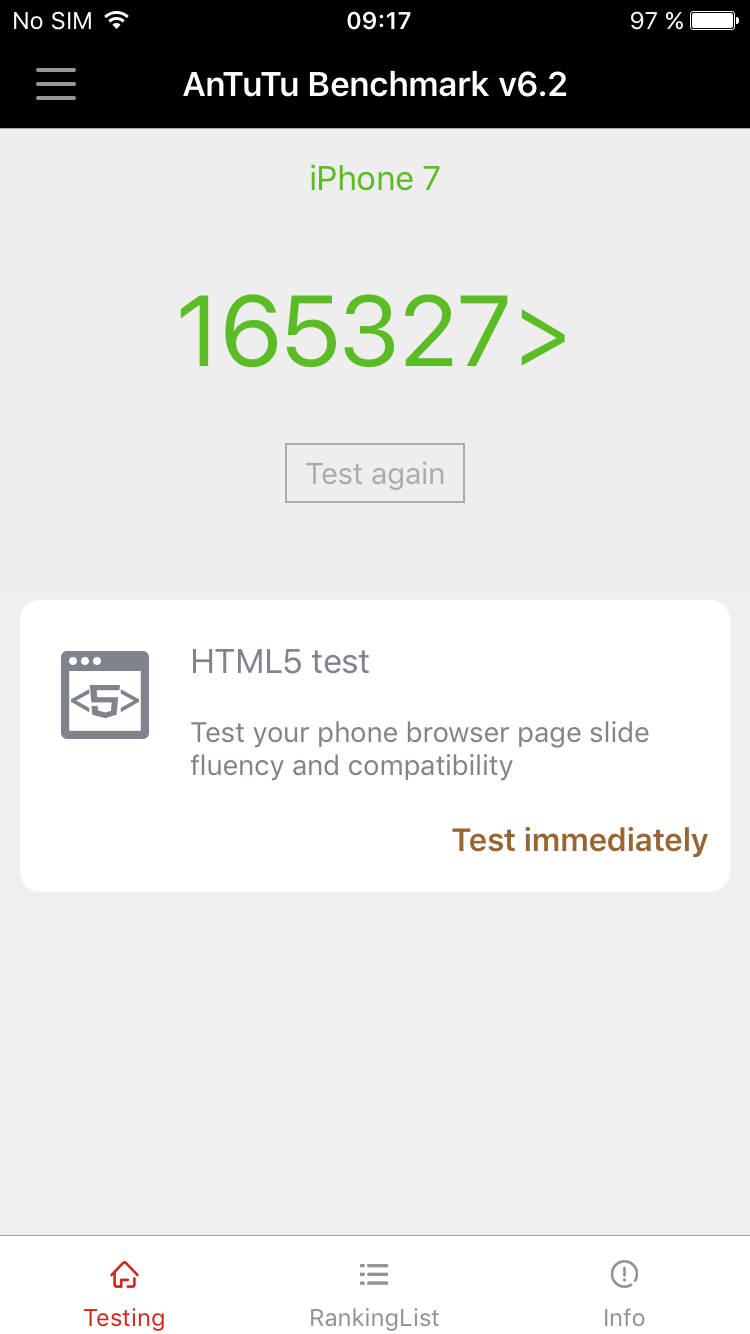
Task: Tap the AnTuTu Benchmark v6.2 title
Action: 375,84
